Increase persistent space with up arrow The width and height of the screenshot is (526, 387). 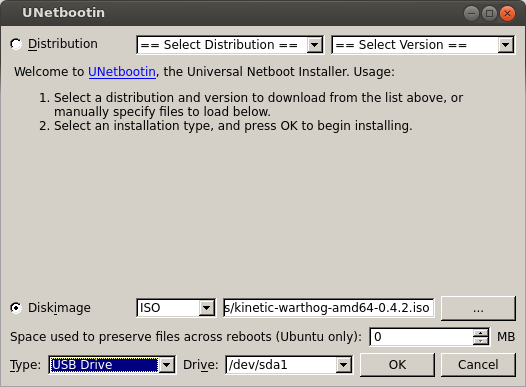coord(481,333)
